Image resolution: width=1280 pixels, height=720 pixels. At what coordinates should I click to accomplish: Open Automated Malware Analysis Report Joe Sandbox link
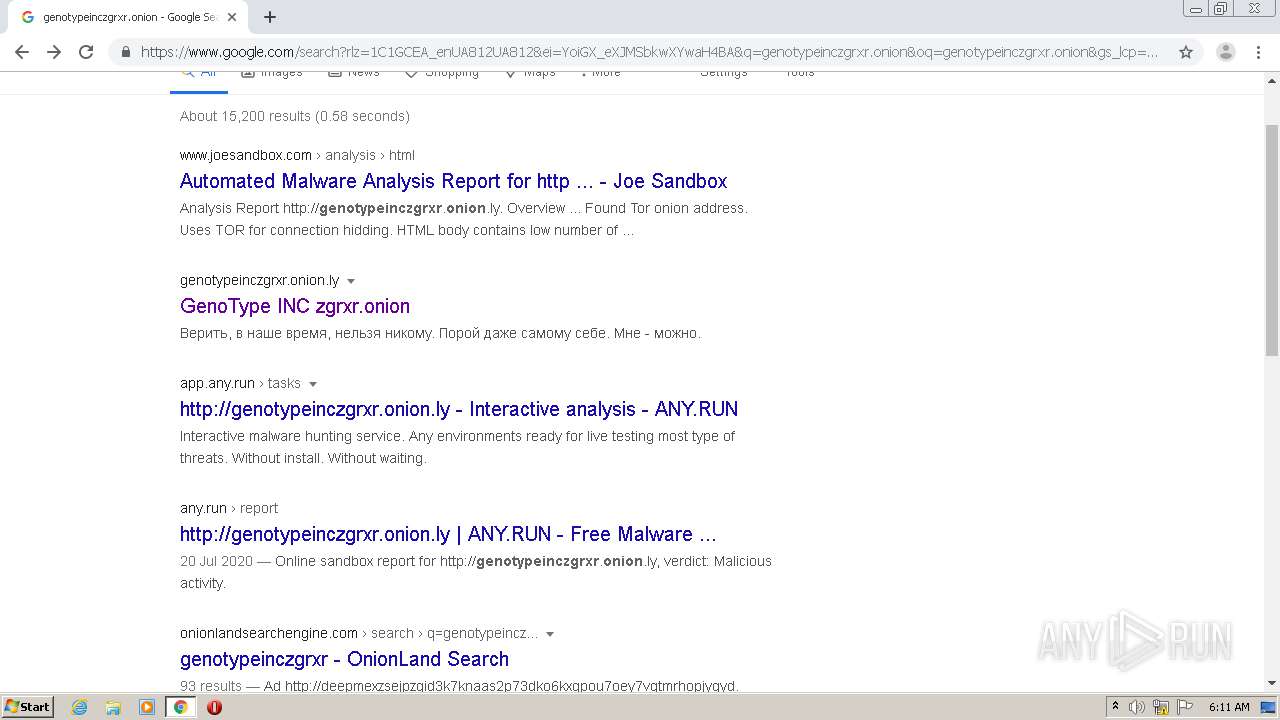[x=453, y=181]
